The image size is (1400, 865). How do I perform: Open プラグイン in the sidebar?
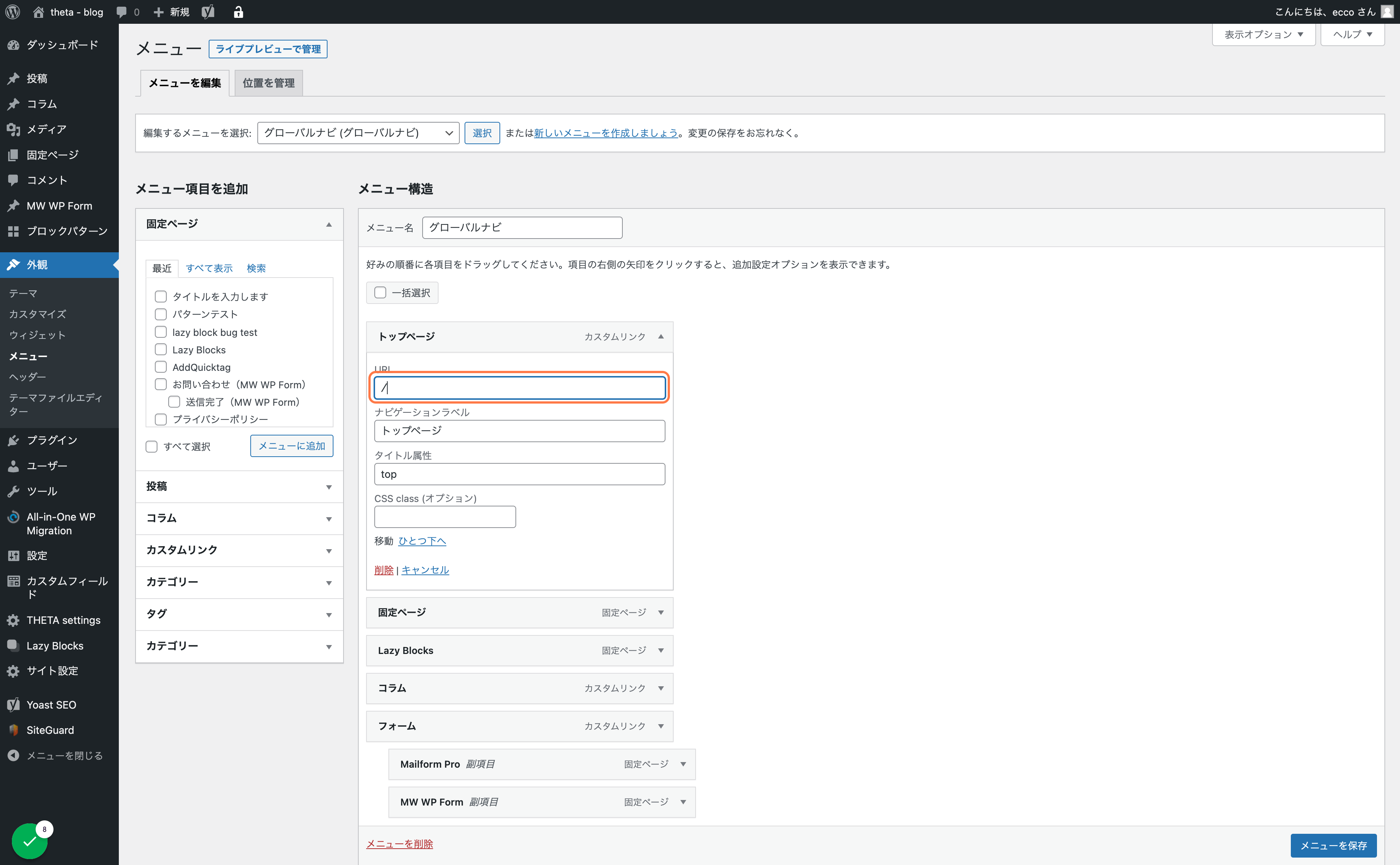[x=59, y=440]
